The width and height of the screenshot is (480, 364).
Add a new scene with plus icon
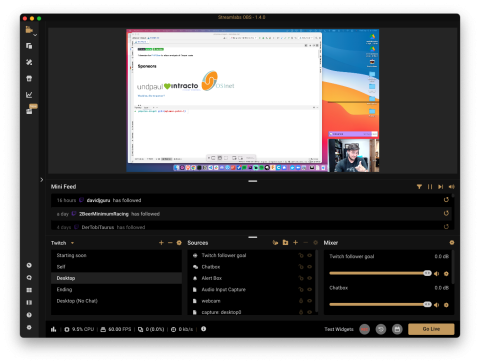coord(161,243)
